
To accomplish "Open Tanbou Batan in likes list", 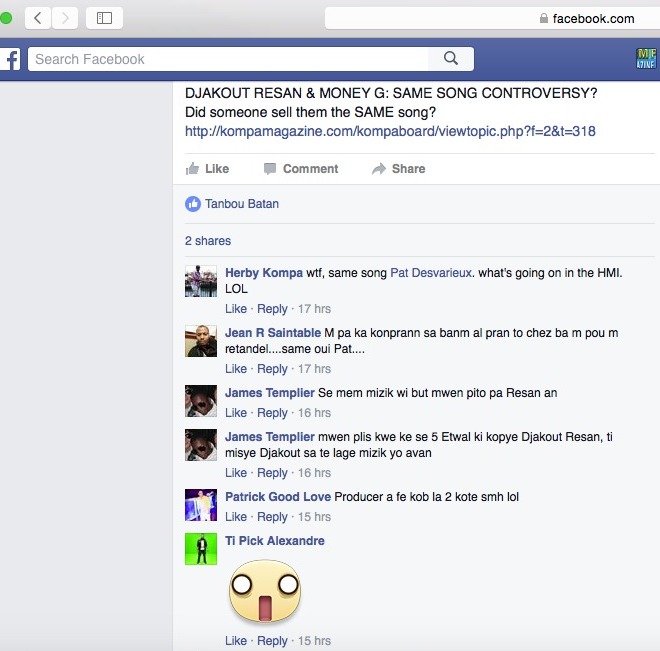I will click(x=242, y=204).
